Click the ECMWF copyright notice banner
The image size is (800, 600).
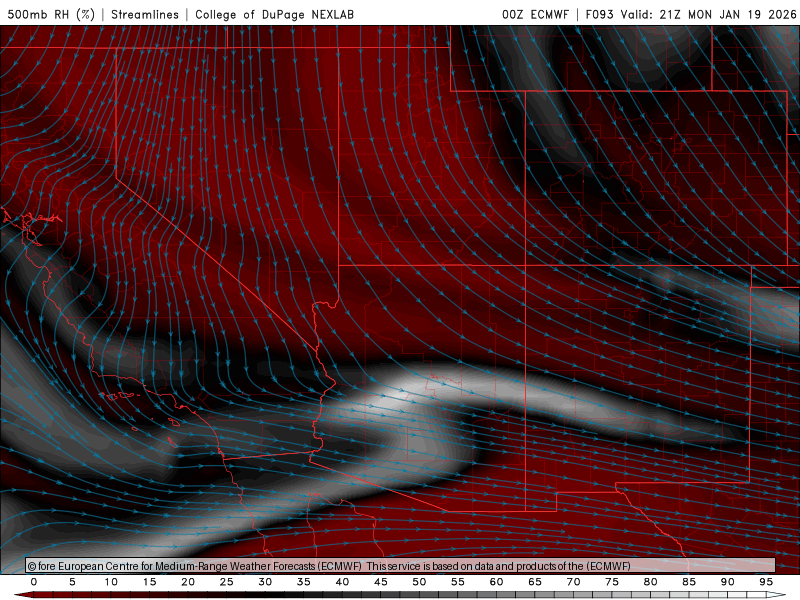click(400, 566)
